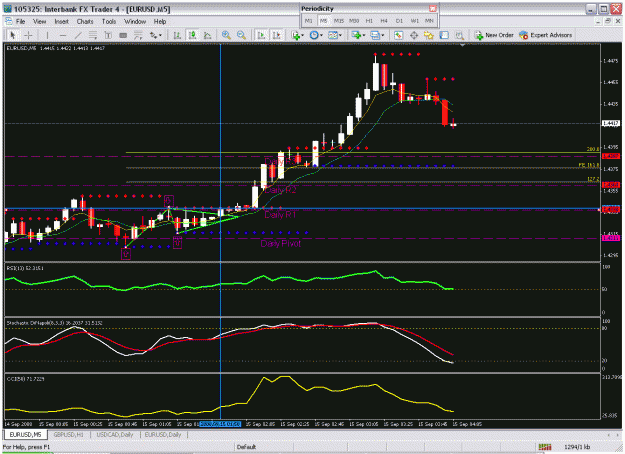The image size is (625, 454).
Task: Set periodicity to H1
Action: 369,21
